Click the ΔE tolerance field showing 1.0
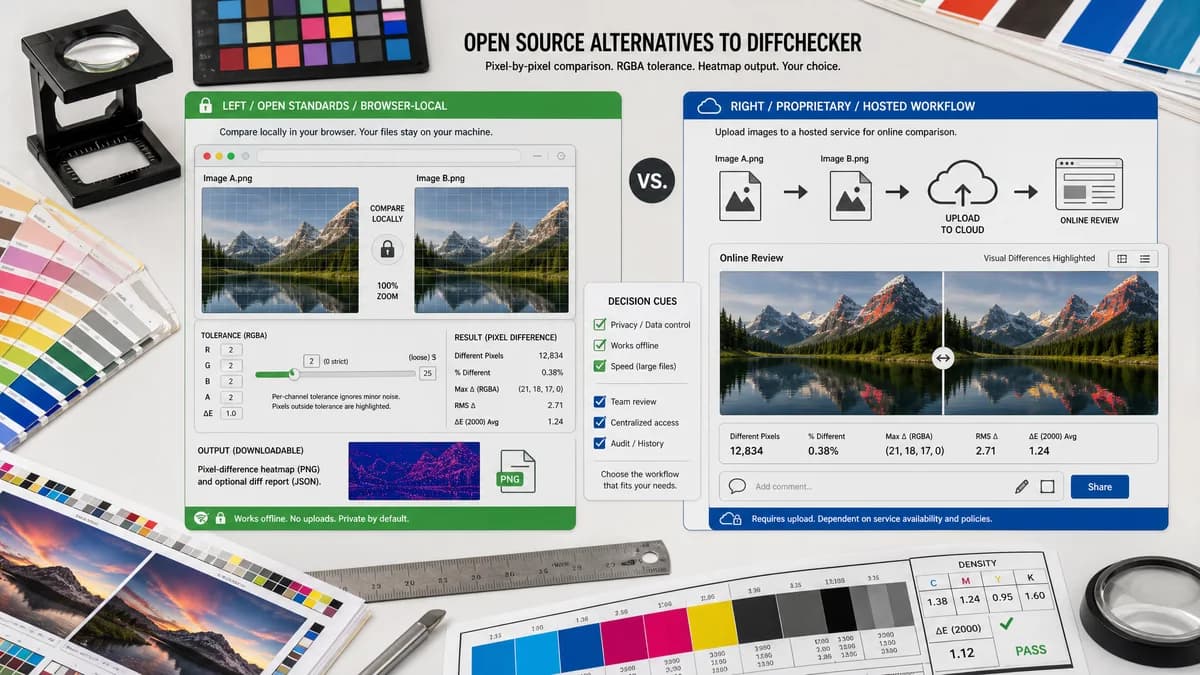 coord(231,413)
